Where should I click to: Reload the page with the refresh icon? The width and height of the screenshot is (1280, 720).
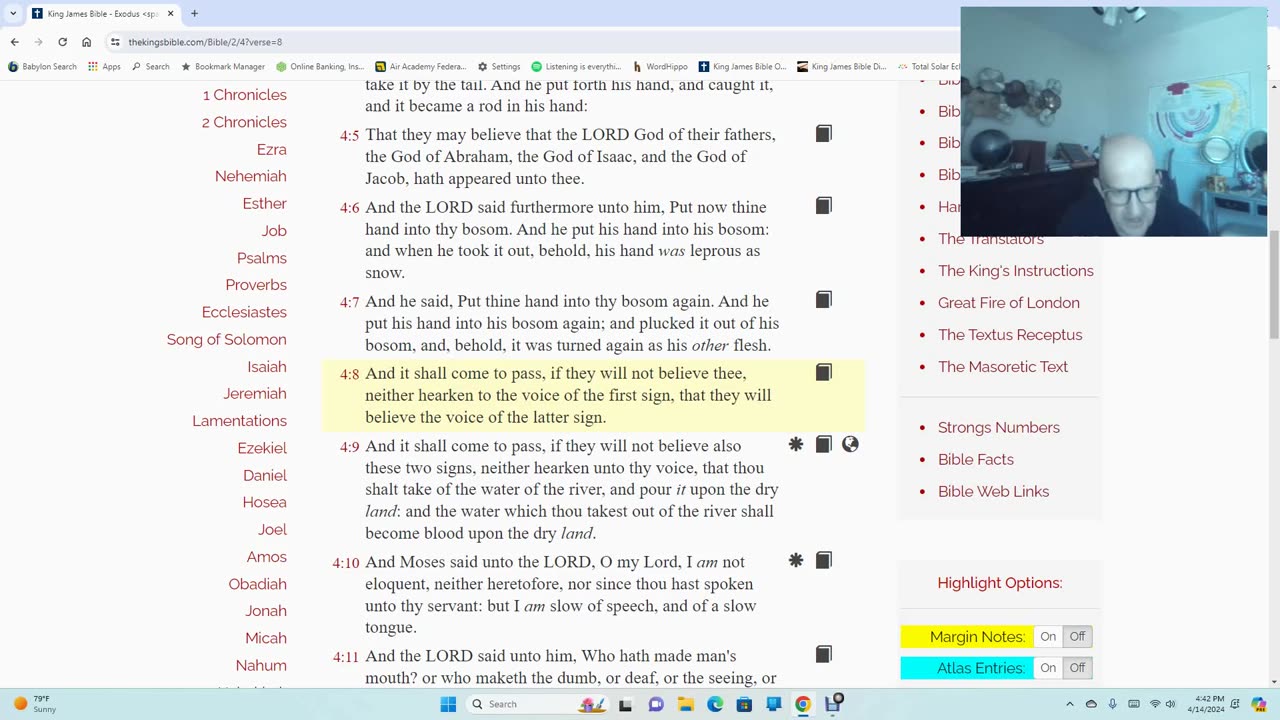[x=62, y=42]
